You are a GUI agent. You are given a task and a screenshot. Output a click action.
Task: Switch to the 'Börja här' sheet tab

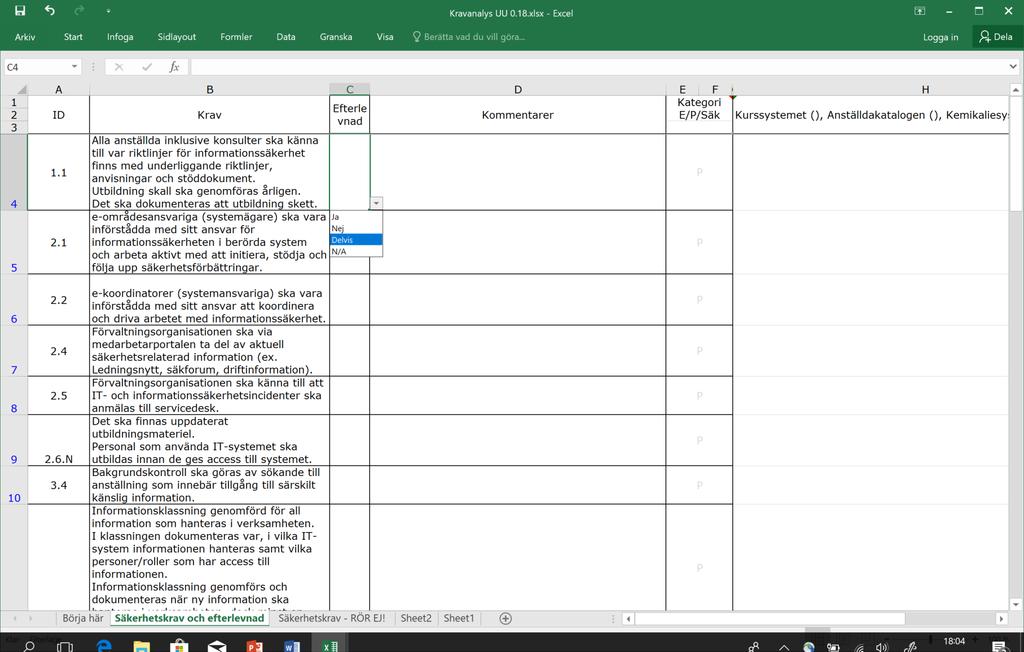[83, 617]
